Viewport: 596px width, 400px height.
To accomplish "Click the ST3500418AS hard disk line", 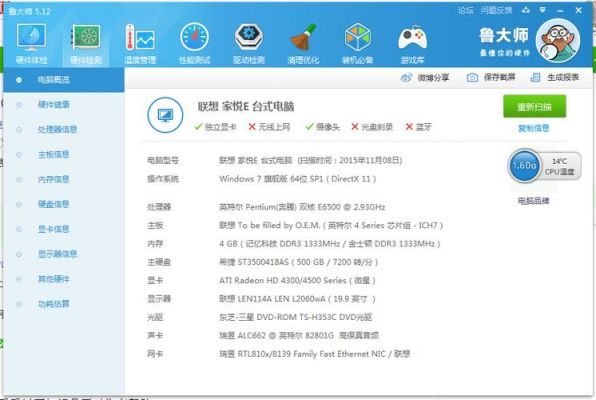I will click(298, 262).
